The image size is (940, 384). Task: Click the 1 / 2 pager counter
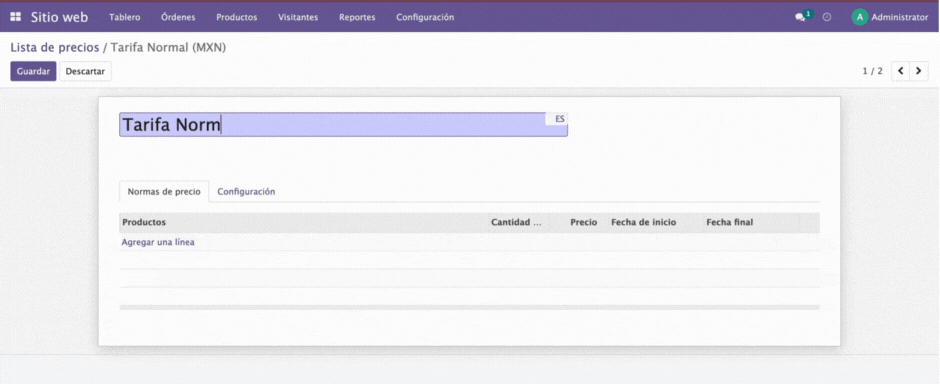[872, 71]
